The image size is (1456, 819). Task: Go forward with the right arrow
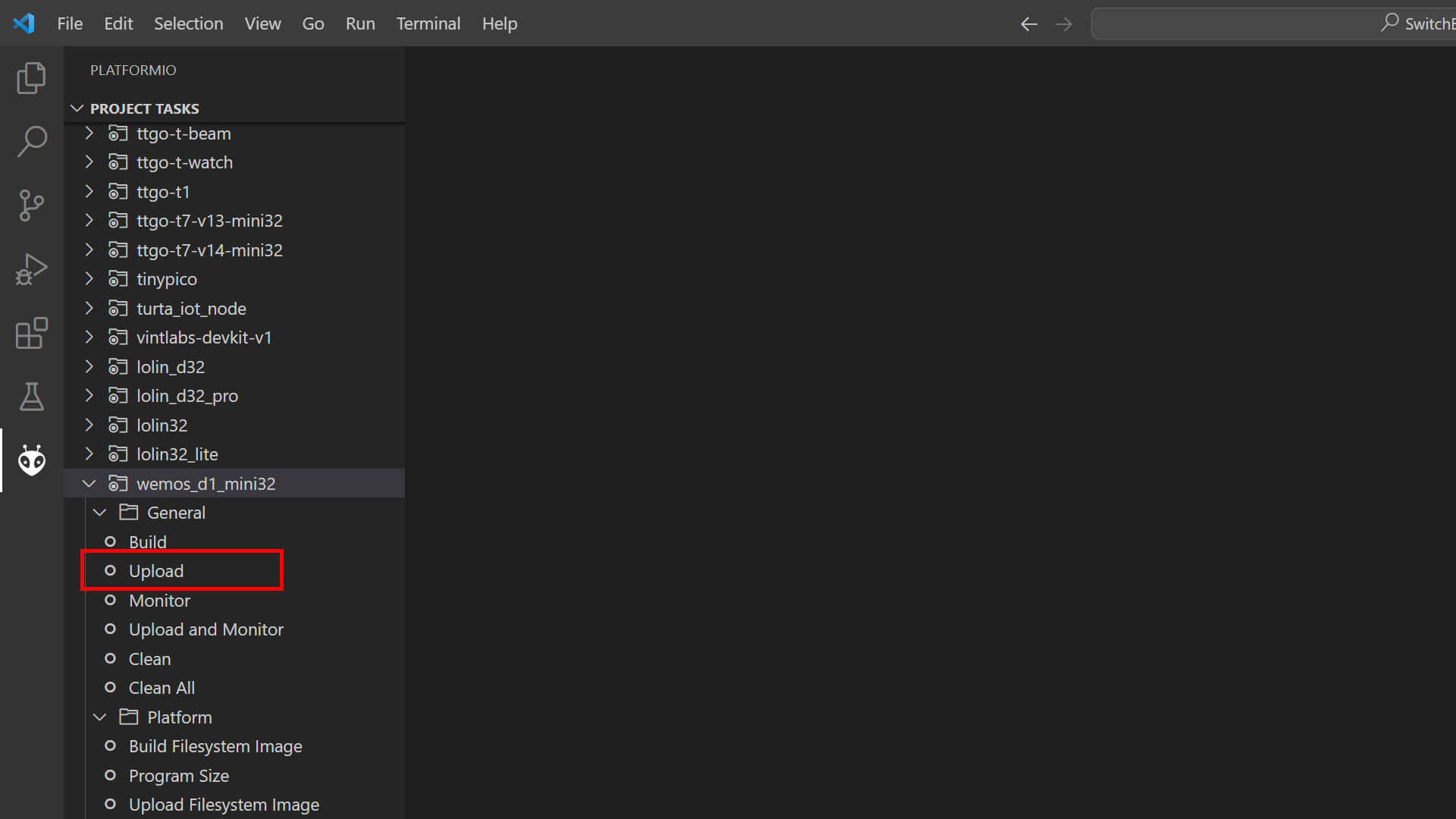point(1064,24)
